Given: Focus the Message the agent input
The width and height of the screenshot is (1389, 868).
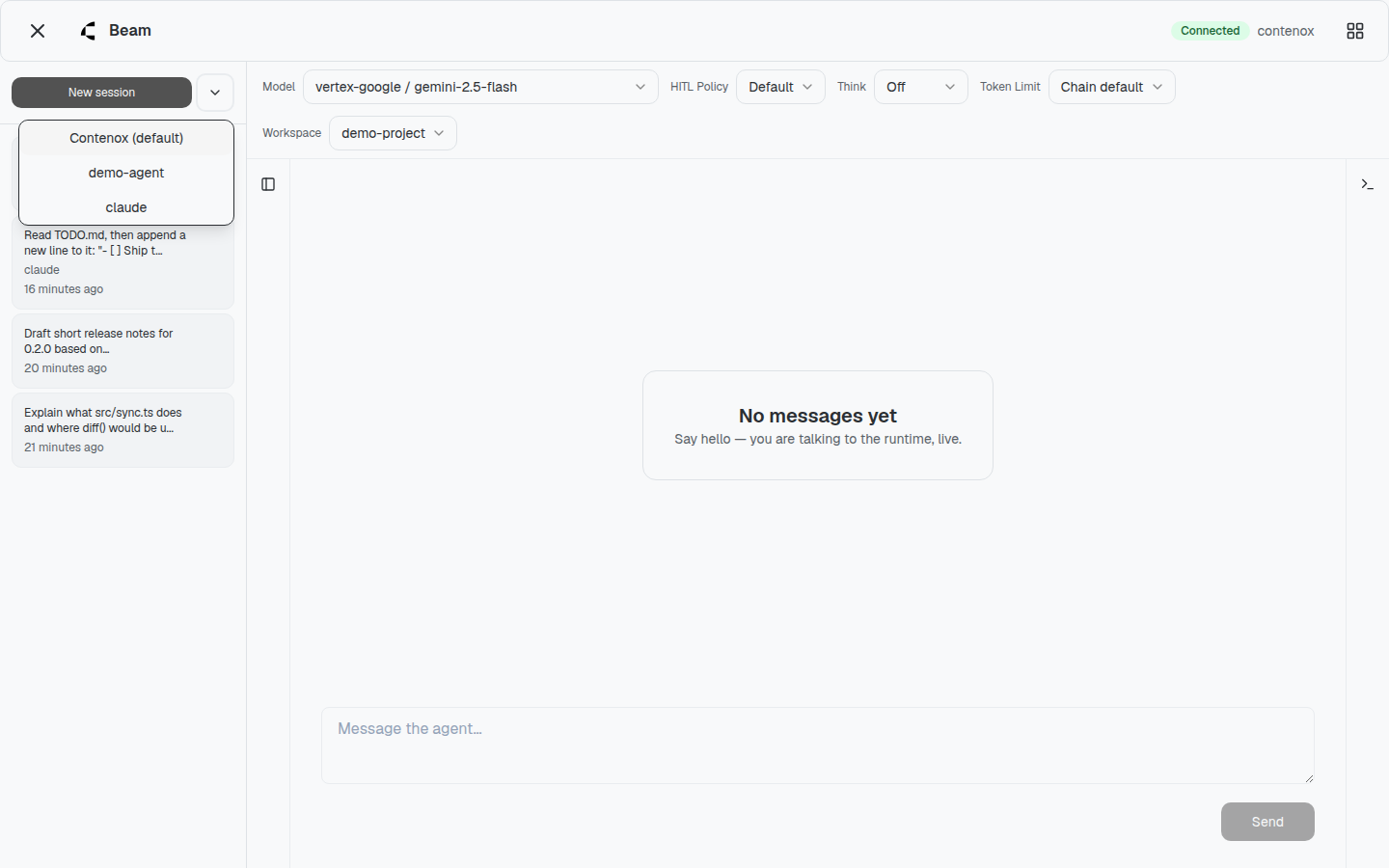Looking at the screenshot, I should 818,746.
